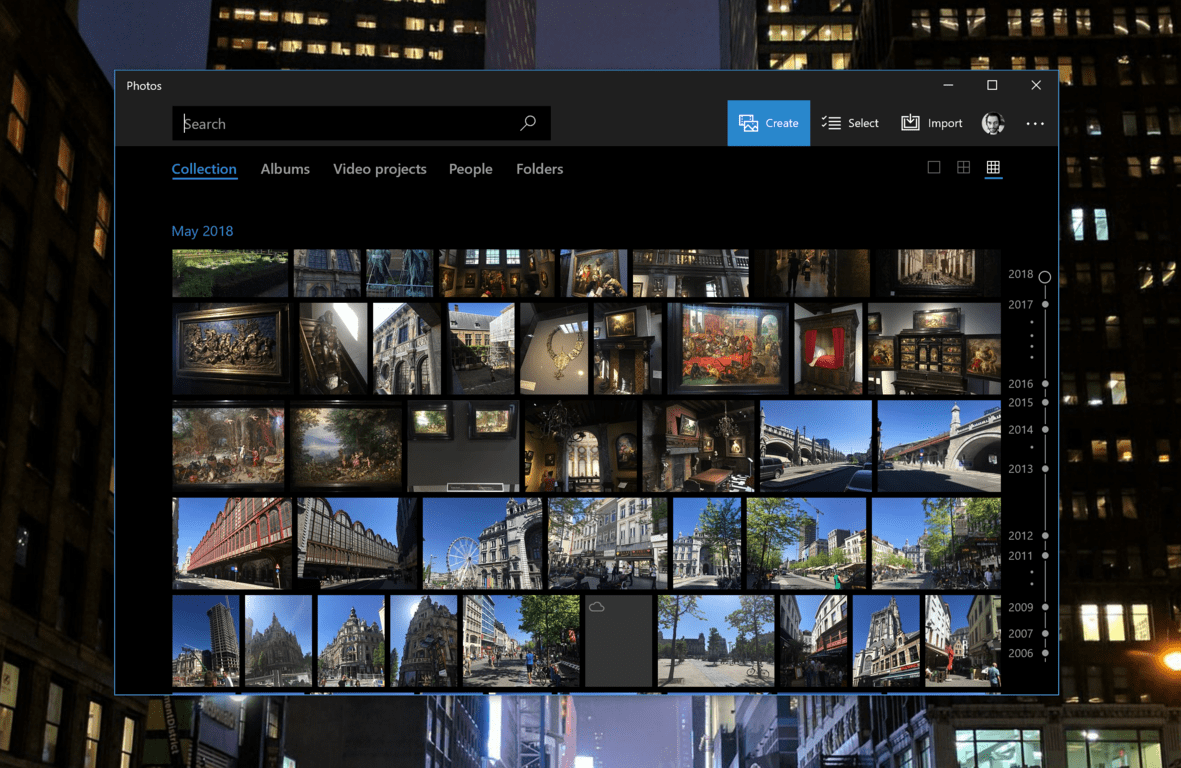This screenshot has width=1181, height=768.
Task: Open the red railway station building photo
Action: 232,543
